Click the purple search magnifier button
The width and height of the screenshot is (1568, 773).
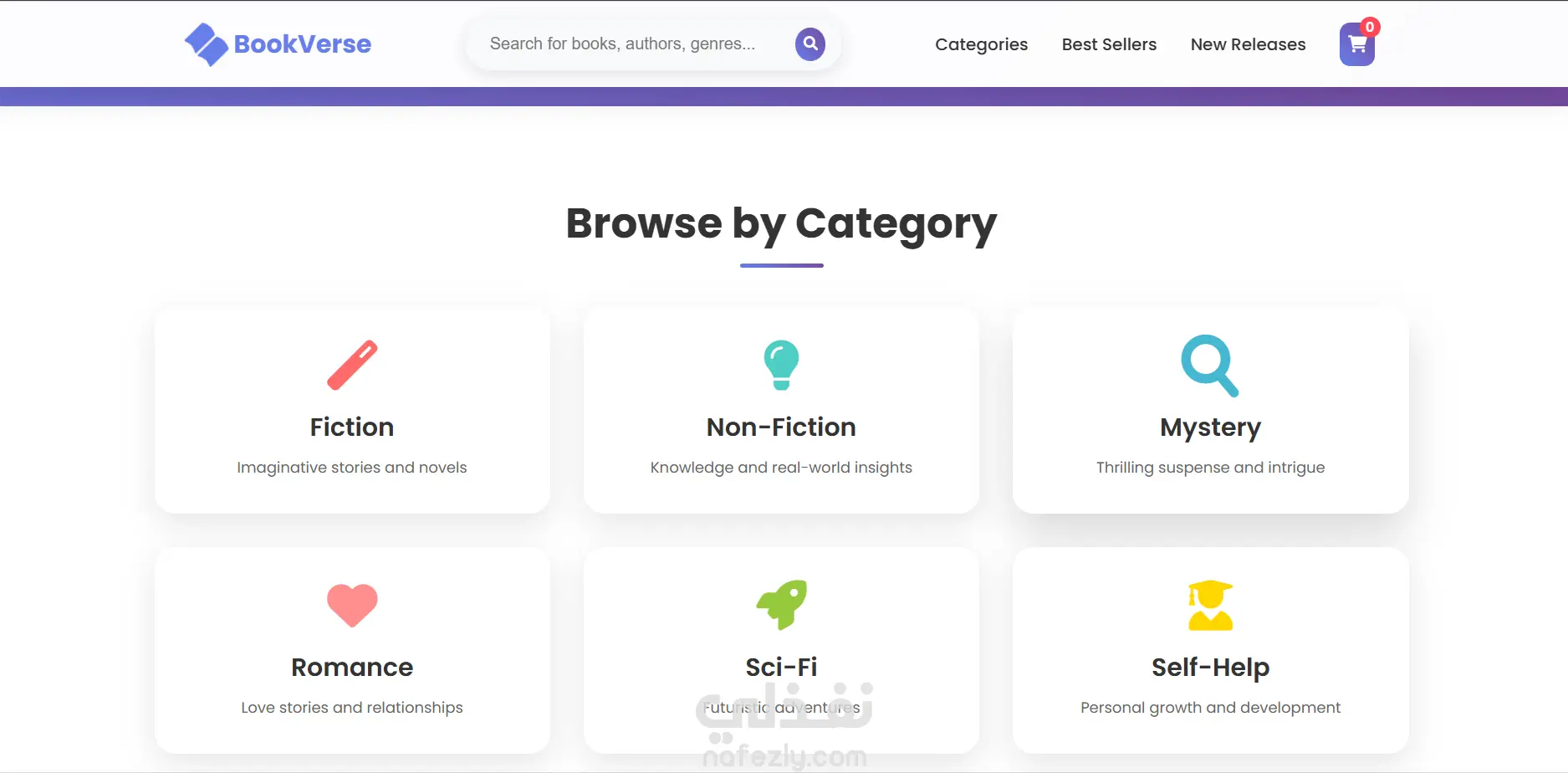coord(810,44)
